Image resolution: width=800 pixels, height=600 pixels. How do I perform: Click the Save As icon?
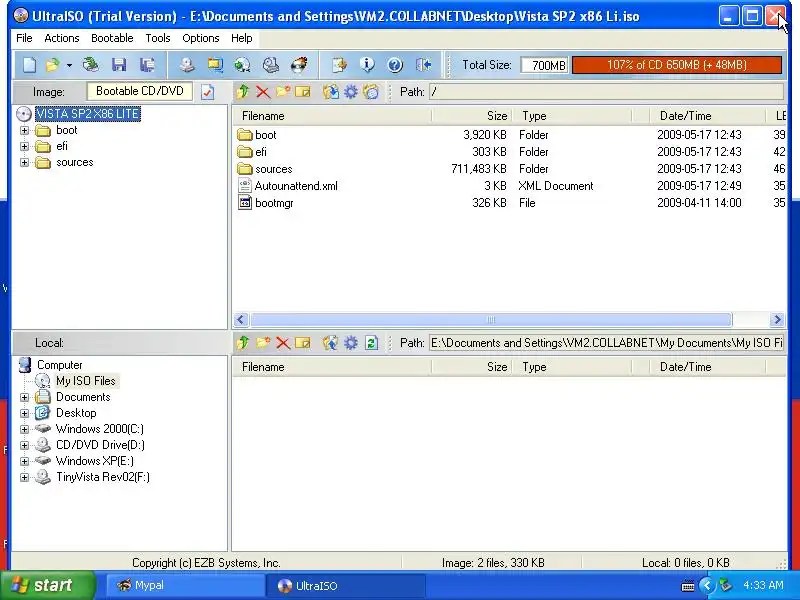pyautogui.click(x=147, y=65)
